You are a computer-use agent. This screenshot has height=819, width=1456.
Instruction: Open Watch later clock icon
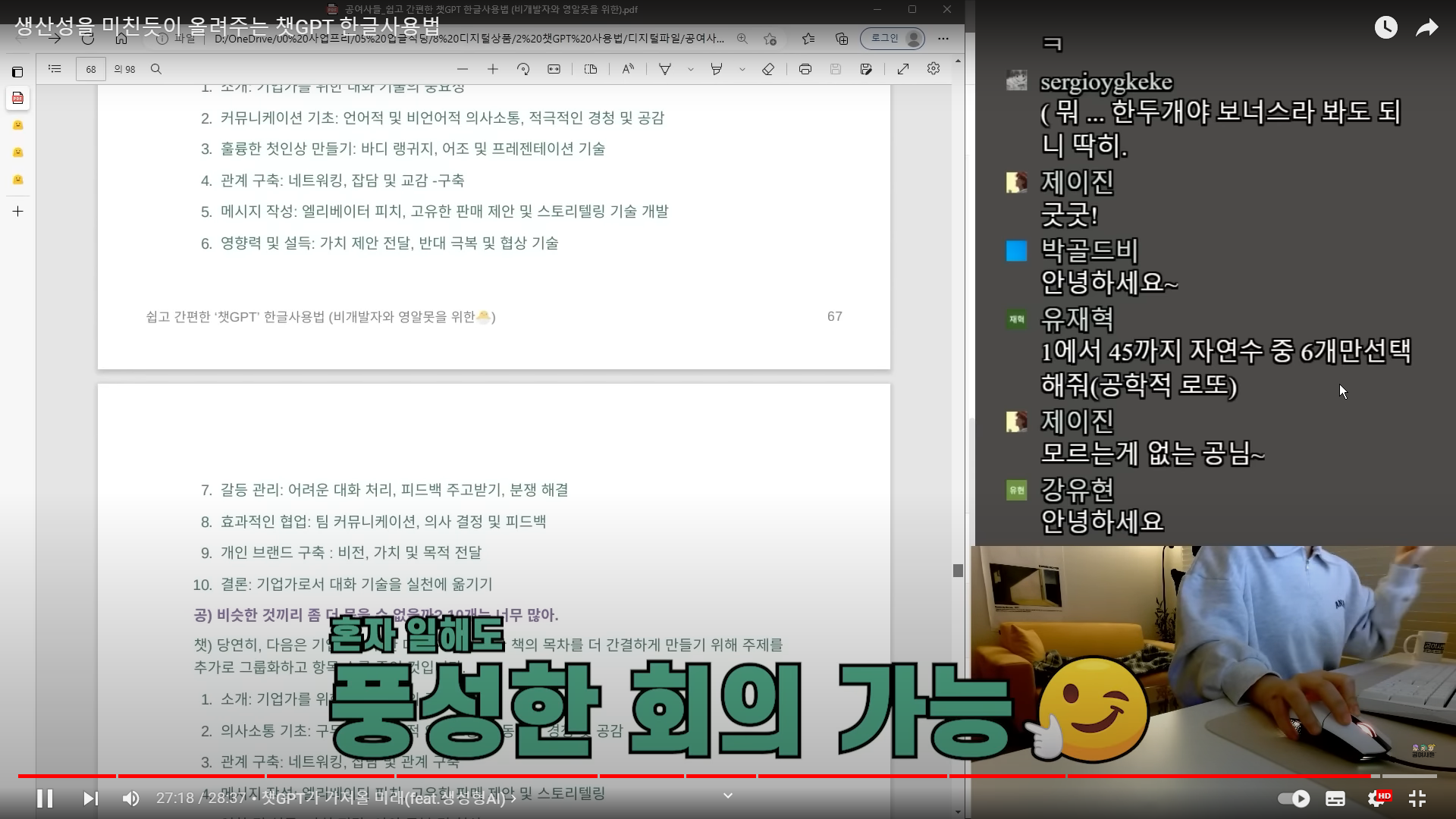(x=1386, y=28)
